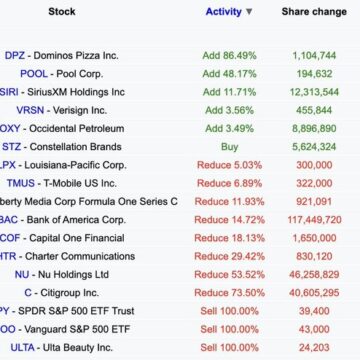Open the POOL ticker link

[x=34, y=74]
